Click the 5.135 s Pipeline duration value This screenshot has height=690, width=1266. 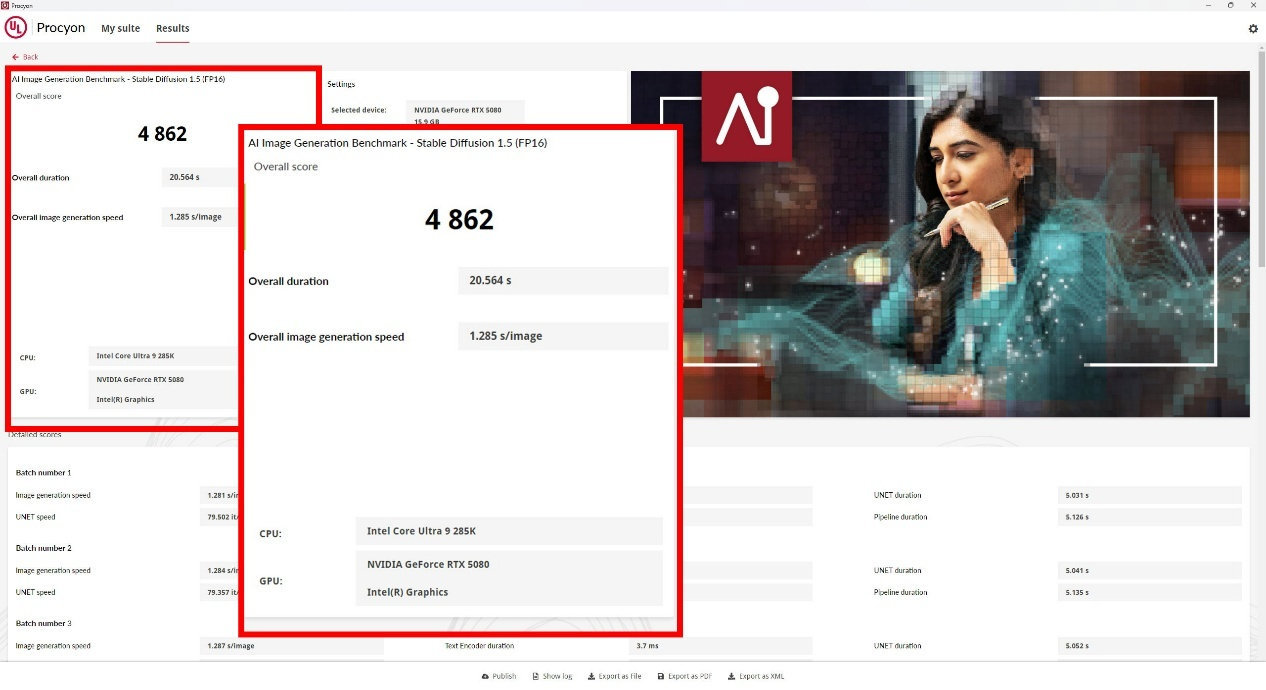[x=1150, y=592]
